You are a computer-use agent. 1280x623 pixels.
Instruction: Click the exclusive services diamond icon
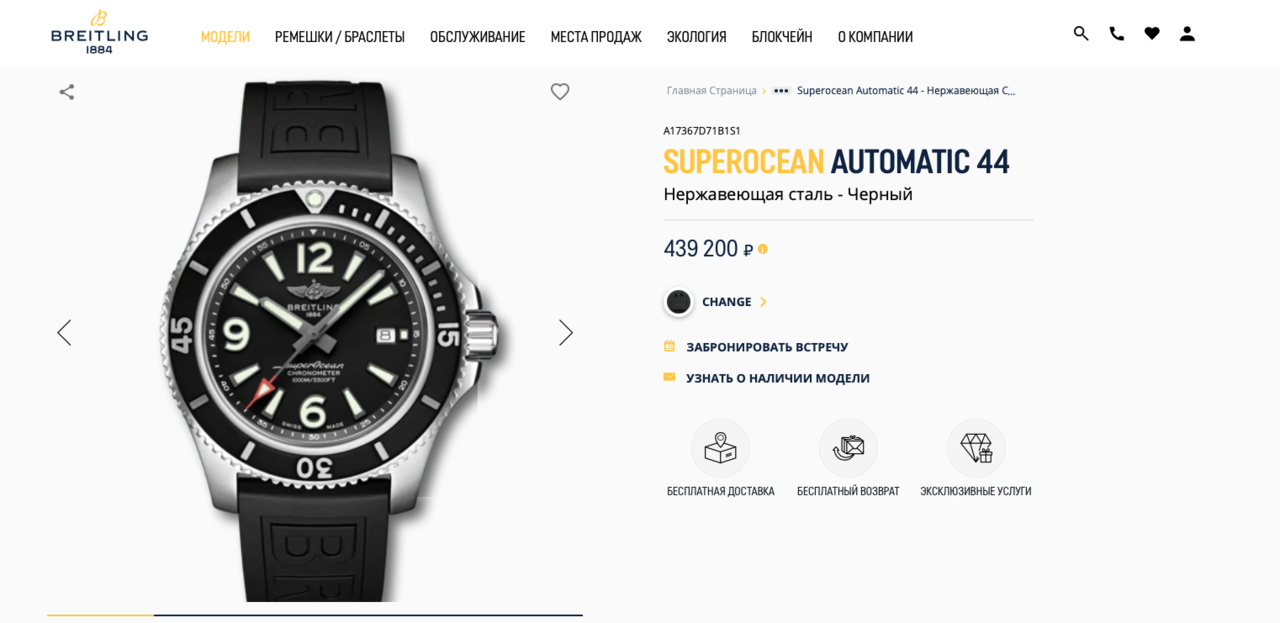coord(976,448)
